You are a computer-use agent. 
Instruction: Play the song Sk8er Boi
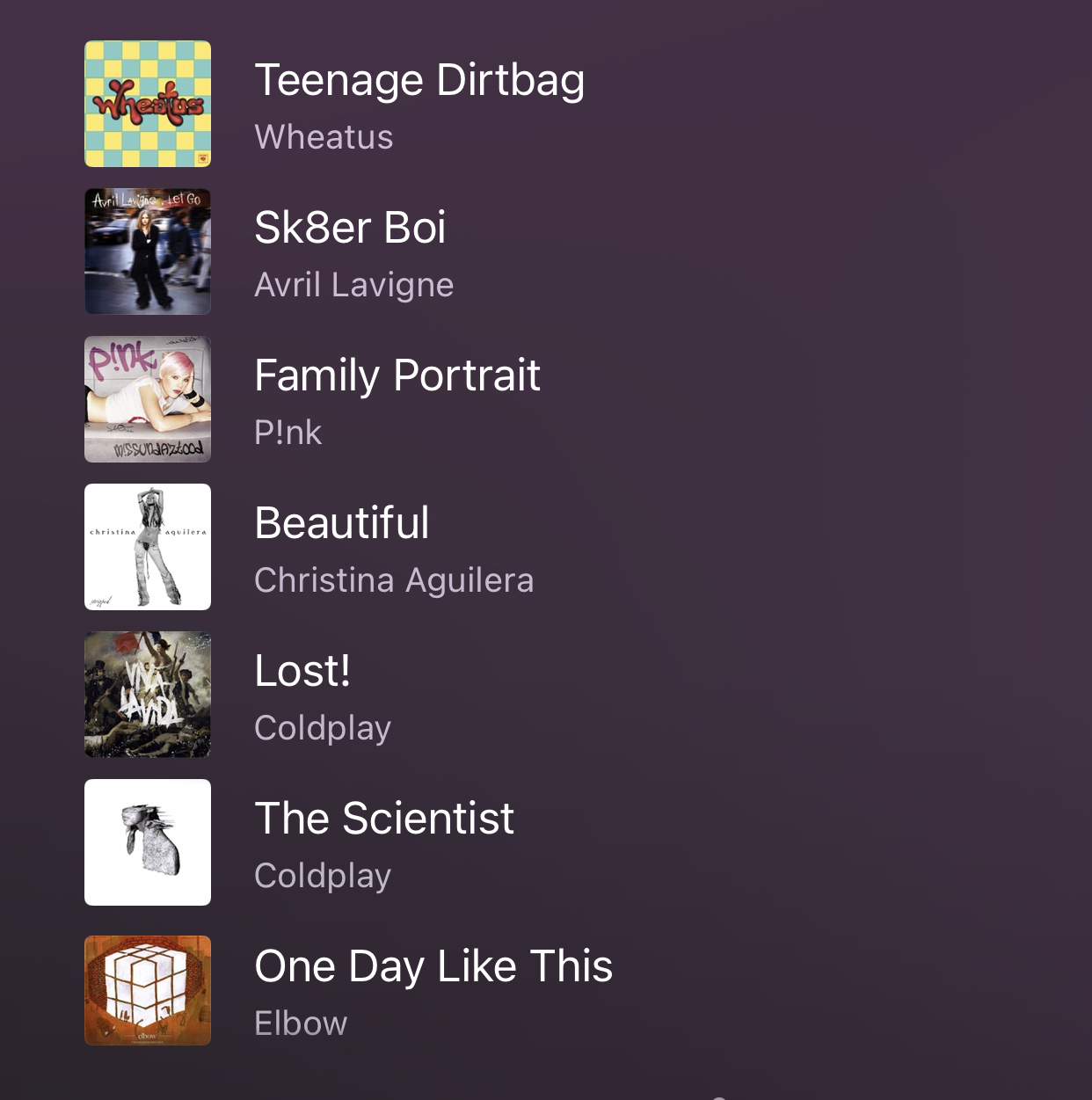[x=350, y=228]
